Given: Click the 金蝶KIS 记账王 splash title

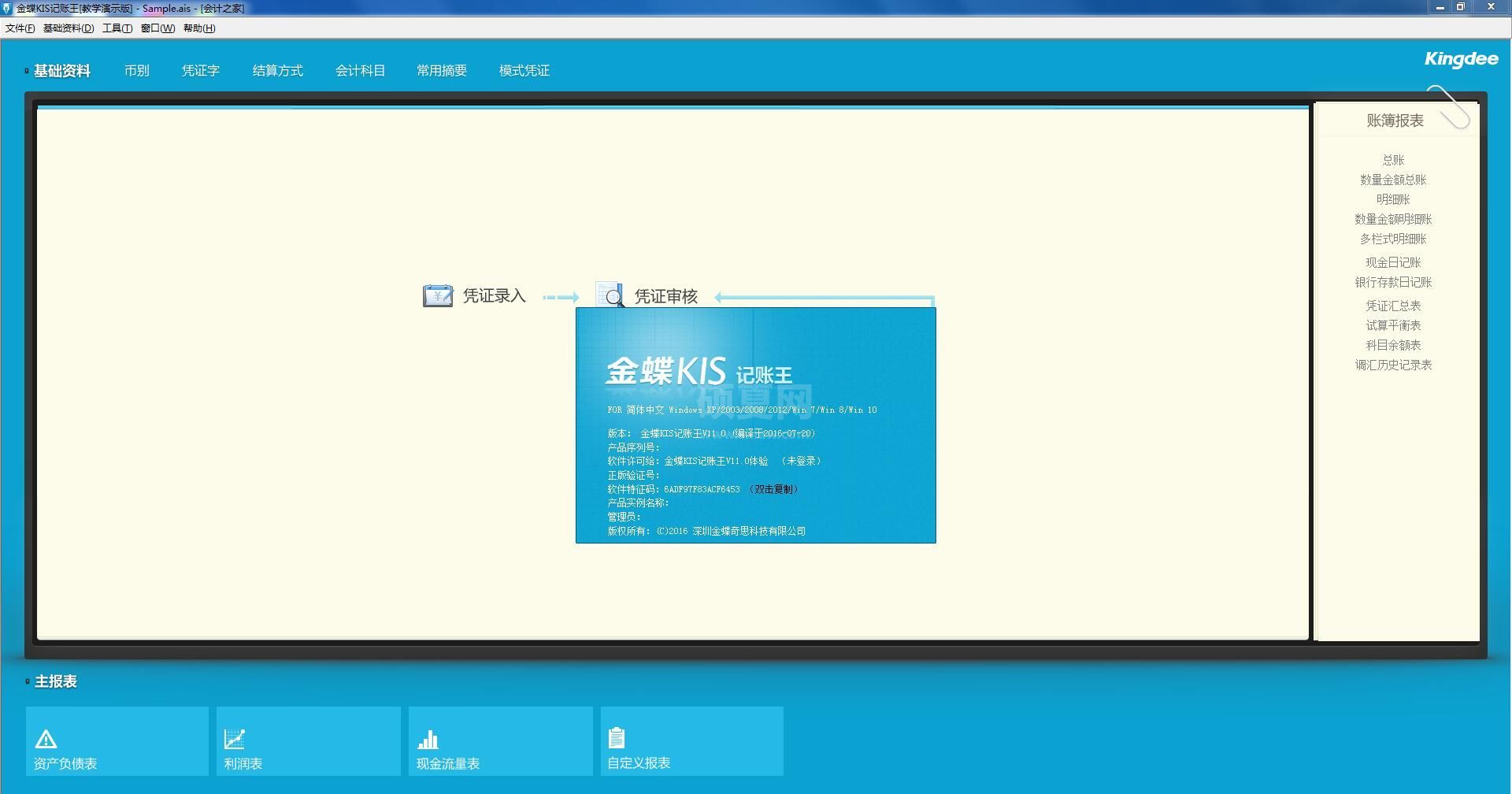Looking at the screenshot, I should 699,371.
